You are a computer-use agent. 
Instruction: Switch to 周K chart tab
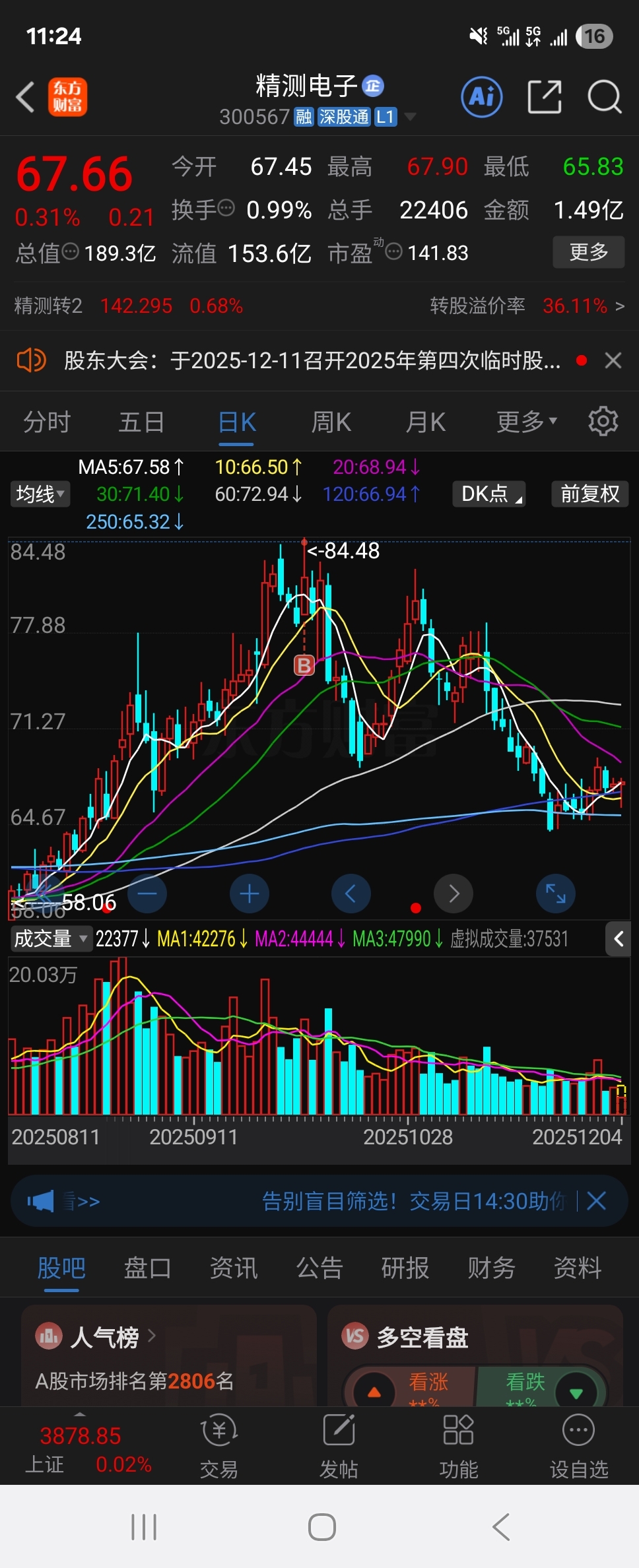click(x=331, y=421)
